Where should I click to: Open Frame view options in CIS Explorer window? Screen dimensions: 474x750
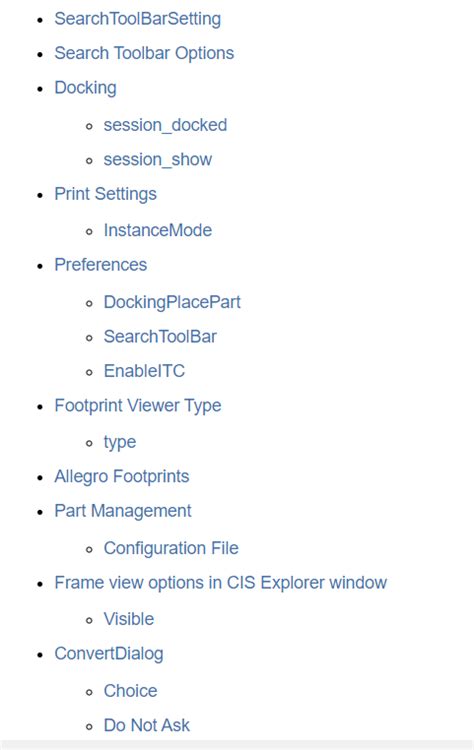[x=220, y=583]
